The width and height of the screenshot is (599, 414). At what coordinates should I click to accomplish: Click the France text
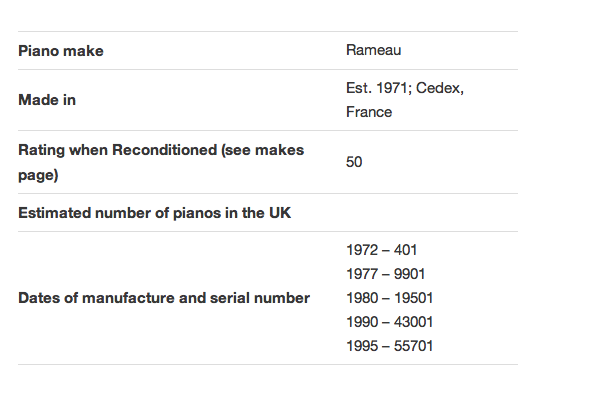click(369, 112)
